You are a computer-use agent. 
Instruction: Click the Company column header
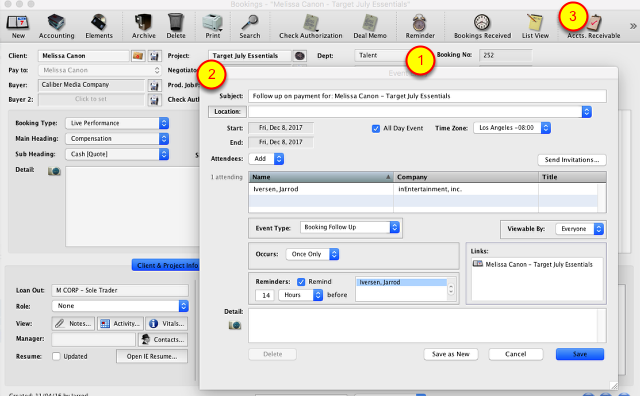tap(466, 177)
